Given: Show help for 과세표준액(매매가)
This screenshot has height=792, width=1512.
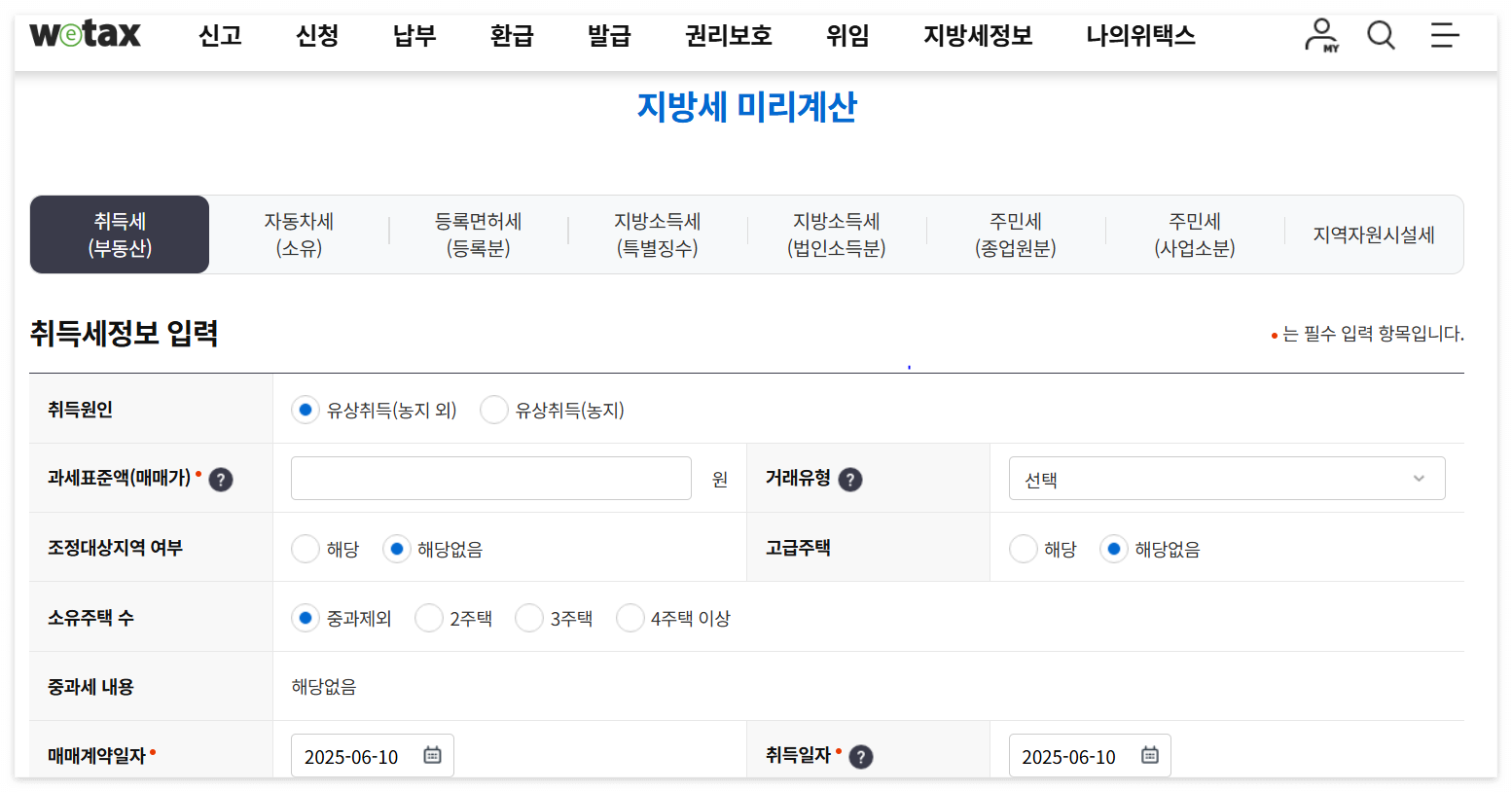Looking at the screenshot, I should 221,480.
